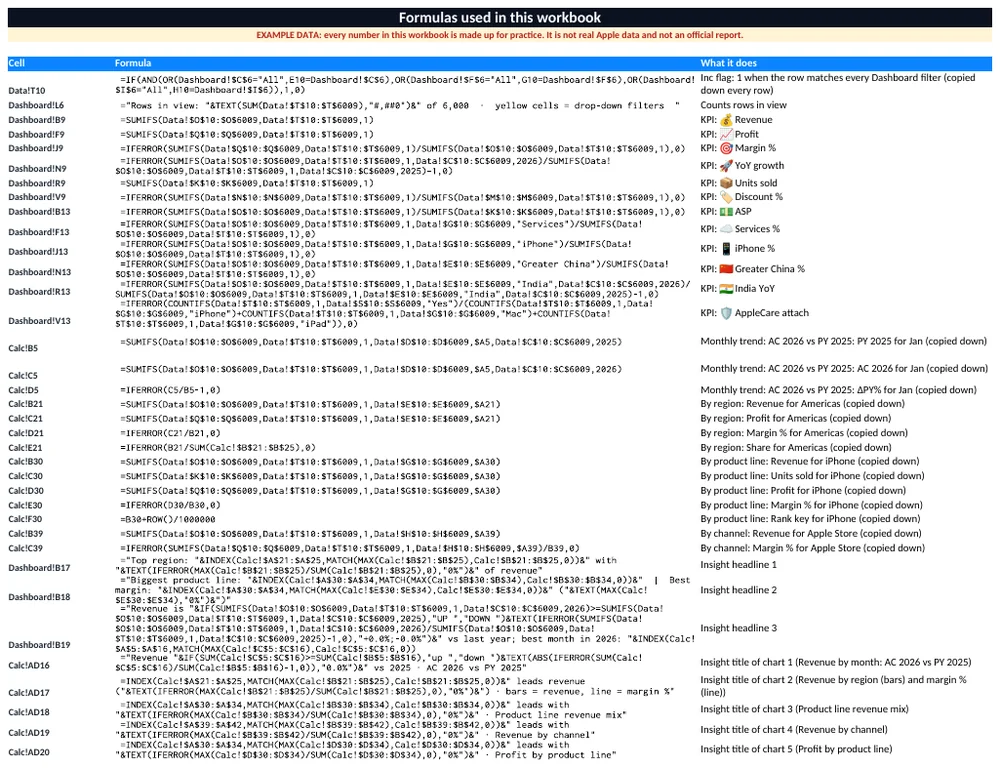Select the India flag beside India YoY
Viewport: 1000px width, 768px height.
pos(726,289)
